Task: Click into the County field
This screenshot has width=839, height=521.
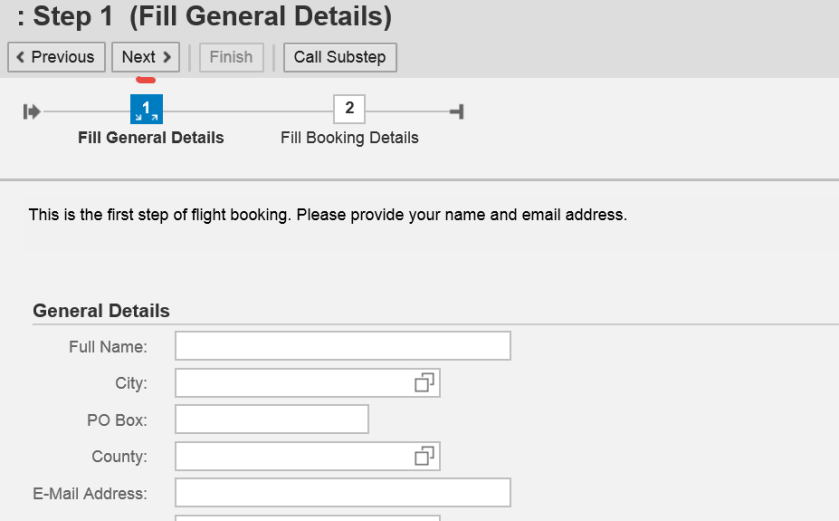Action: (x=292, y=456)
